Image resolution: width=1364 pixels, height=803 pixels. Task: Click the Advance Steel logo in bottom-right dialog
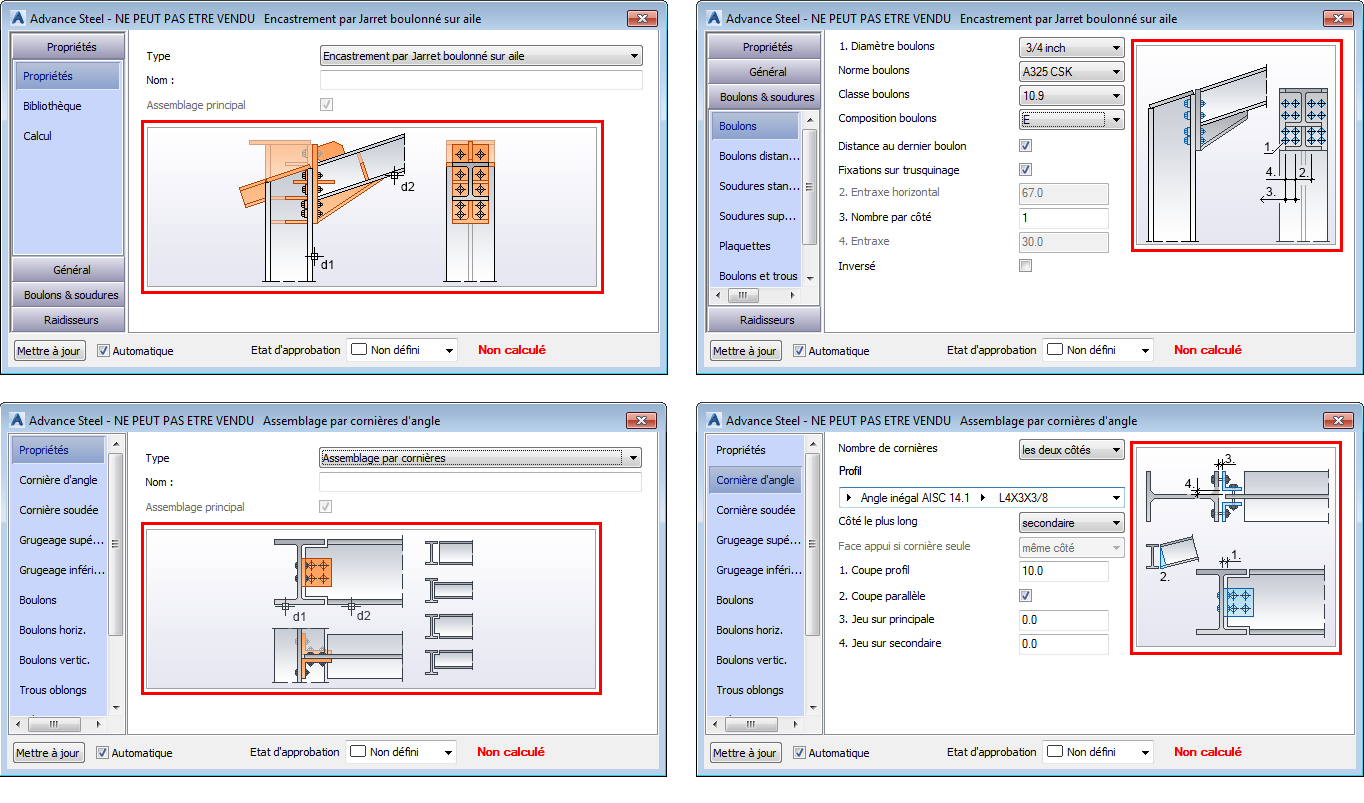tap(713, 421)
